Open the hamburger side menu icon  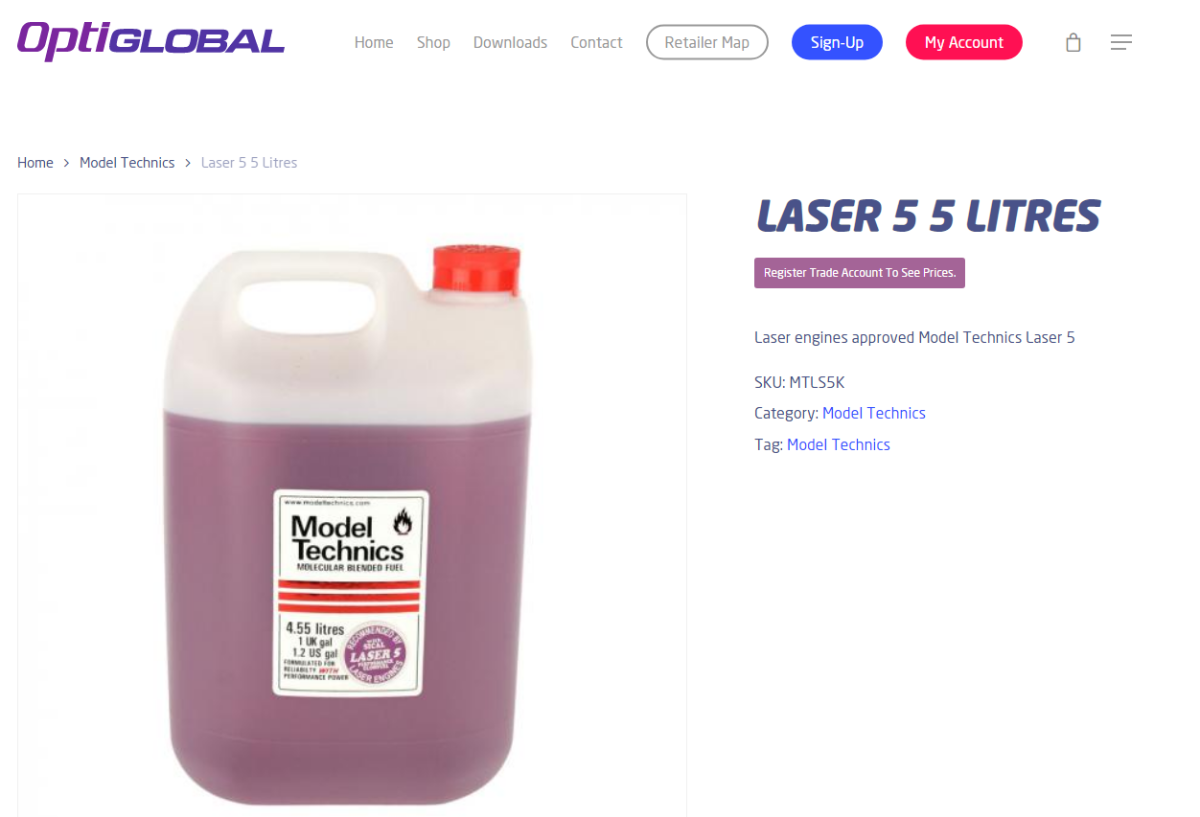pyautogui.click(x=1121, y=42)
